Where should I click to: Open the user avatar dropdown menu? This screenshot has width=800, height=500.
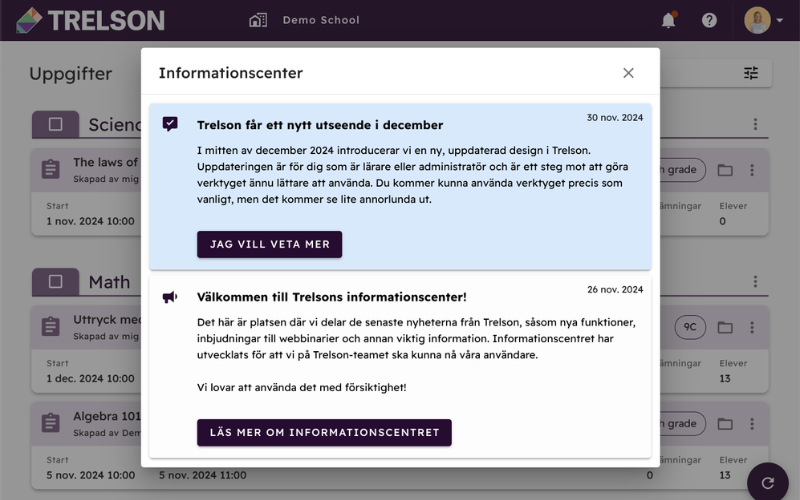tap(763, 20)
